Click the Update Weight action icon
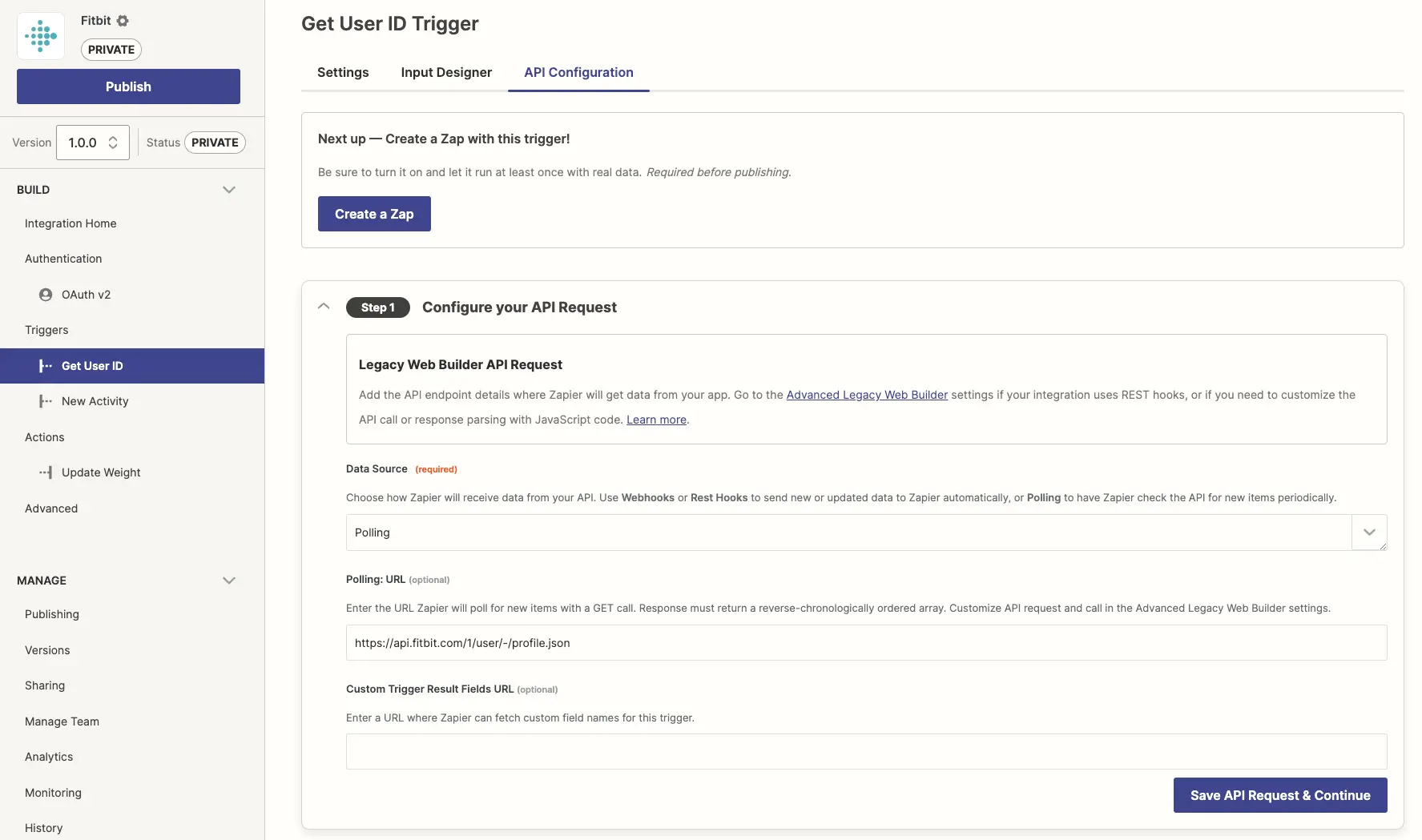Viewport: 1422px width, 840px height. [x=46, y=472]
